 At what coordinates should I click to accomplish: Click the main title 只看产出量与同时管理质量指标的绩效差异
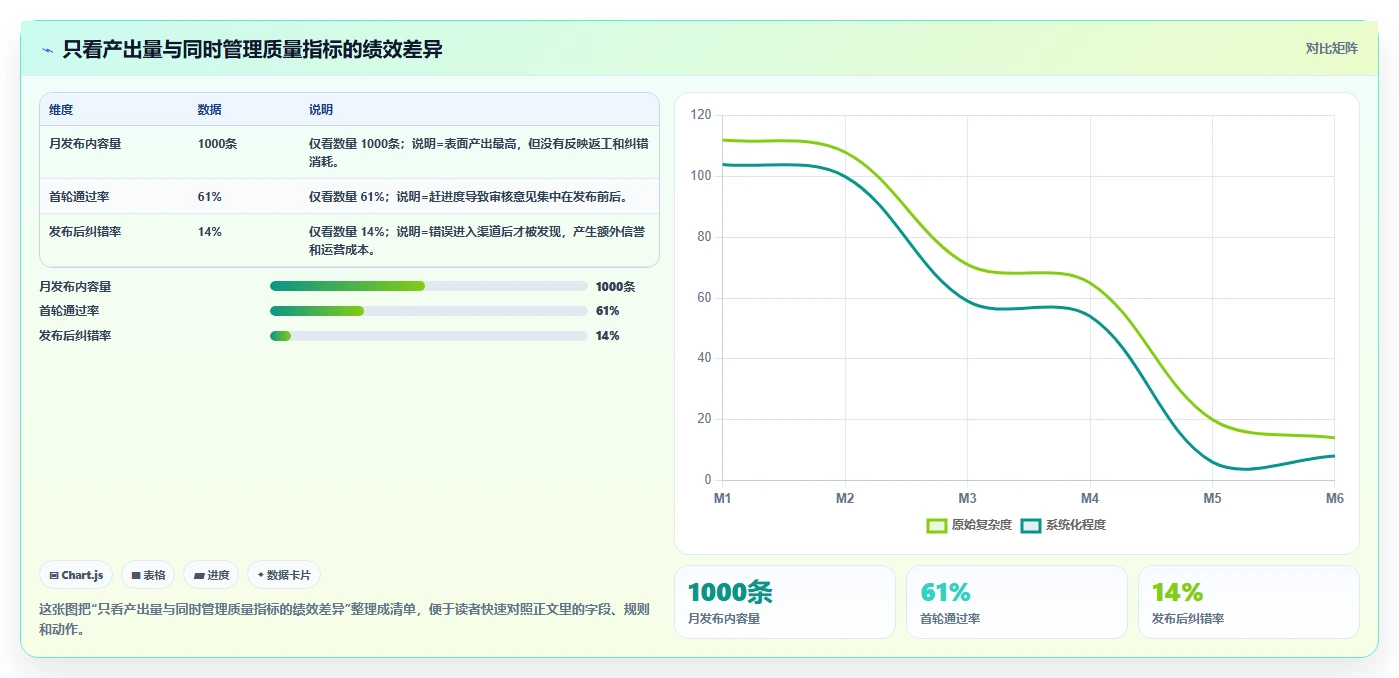[252, 50]
